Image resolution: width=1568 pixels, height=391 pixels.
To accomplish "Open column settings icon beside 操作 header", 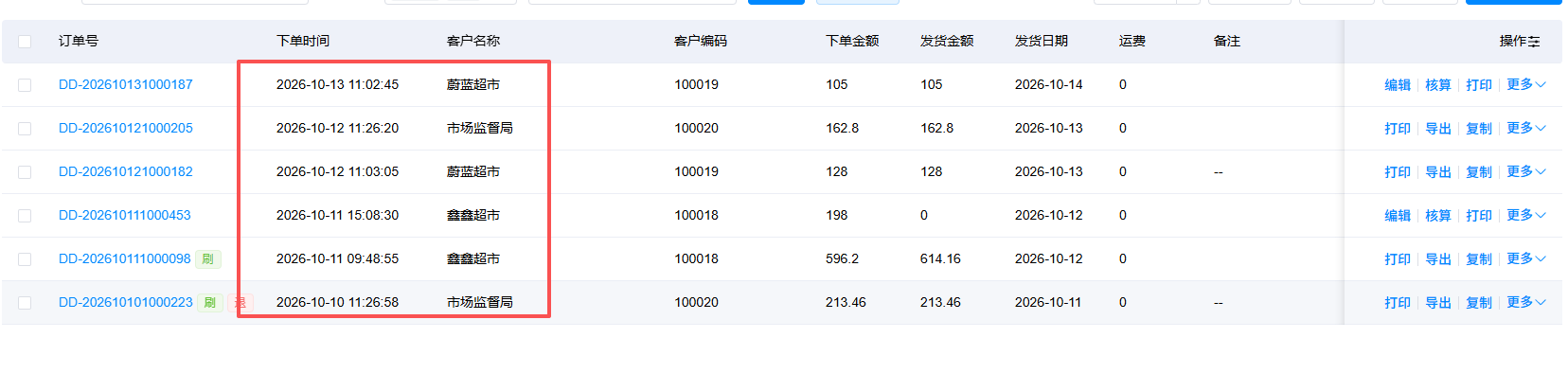I will pos(1534,42).
